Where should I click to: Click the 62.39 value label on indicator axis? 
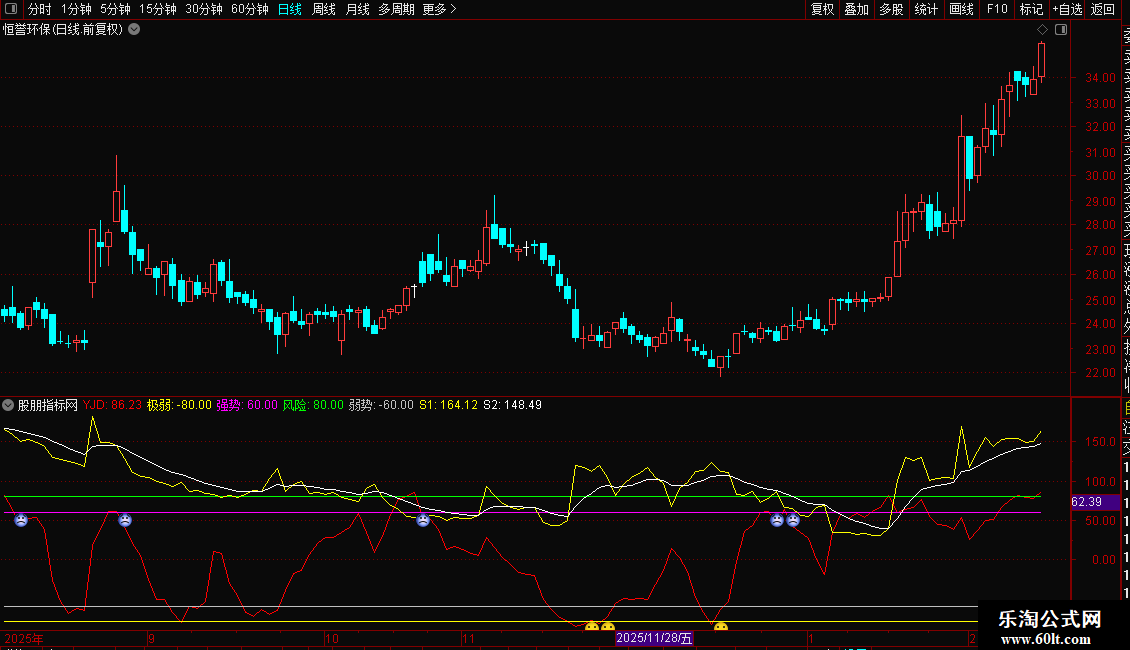(x=1086, y=502)
